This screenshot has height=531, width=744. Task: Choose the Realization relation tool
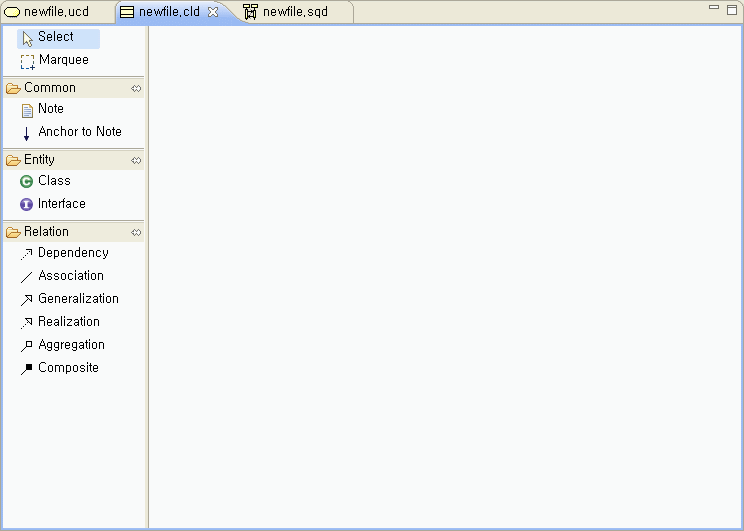68,322
